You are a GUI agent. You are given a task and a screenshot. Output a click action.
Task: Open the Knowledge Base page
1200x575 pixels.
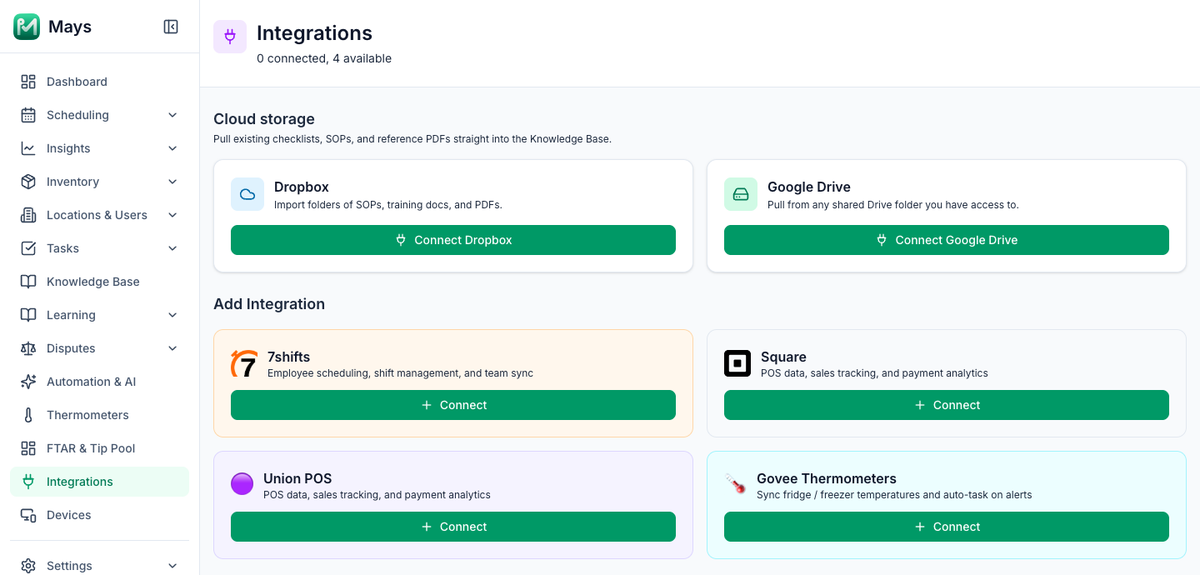[99, 282]
